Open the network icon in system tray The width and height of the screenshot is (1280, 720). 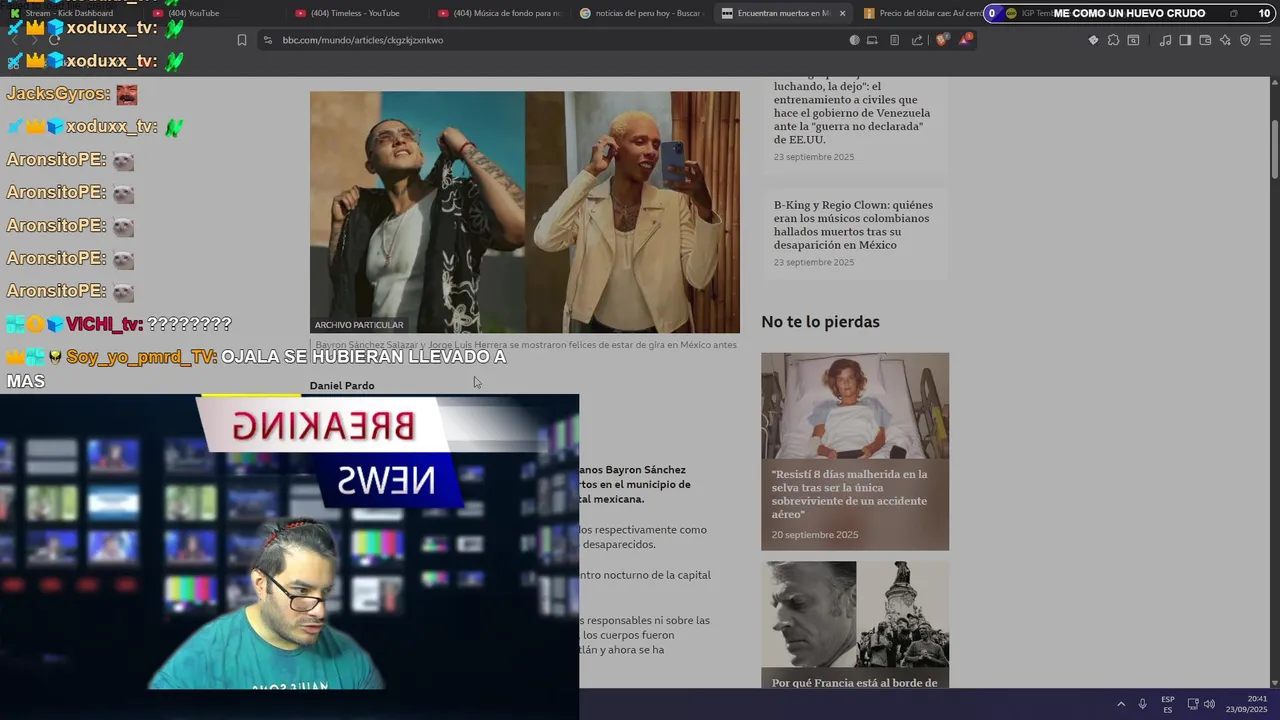click(1193, 704)
